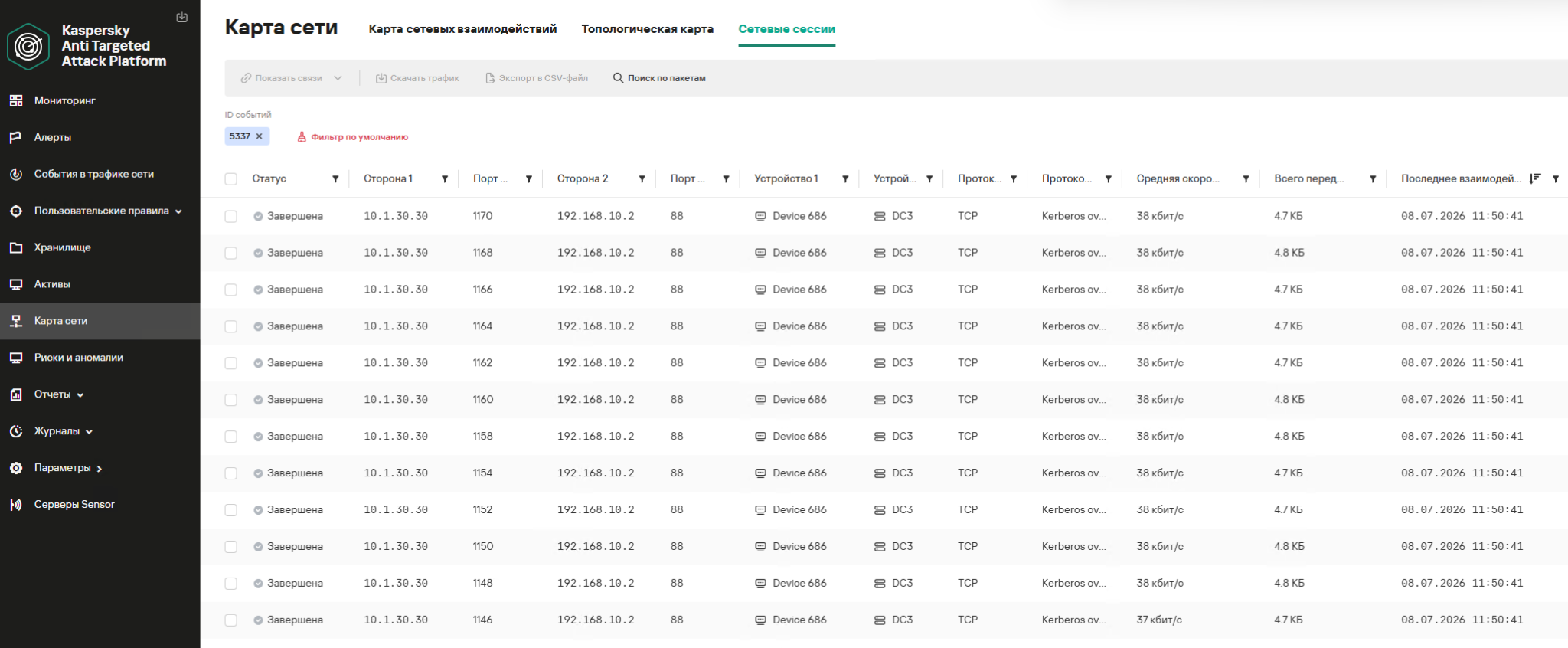Click the Показать связи link icon
This screenshot has width=1568, height=648.
246,78
